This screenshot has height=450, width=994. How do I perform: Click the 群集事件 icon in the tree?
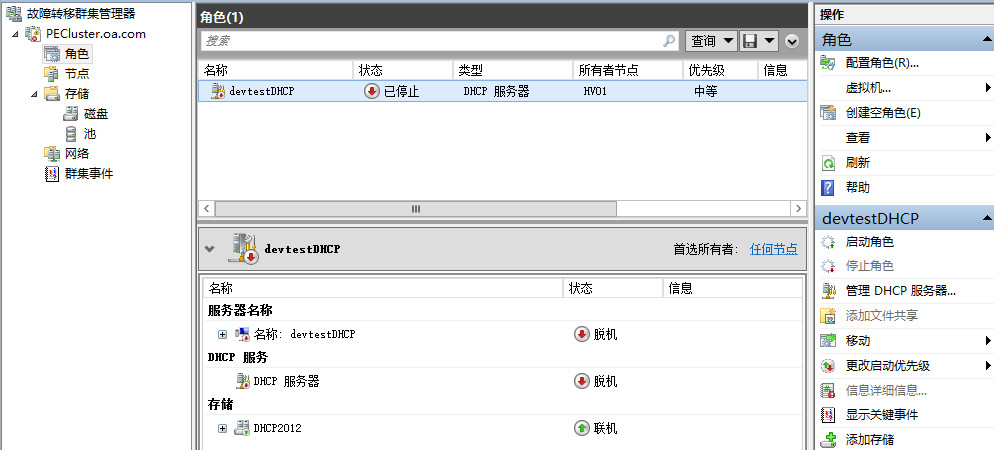[x=52, y=174]
